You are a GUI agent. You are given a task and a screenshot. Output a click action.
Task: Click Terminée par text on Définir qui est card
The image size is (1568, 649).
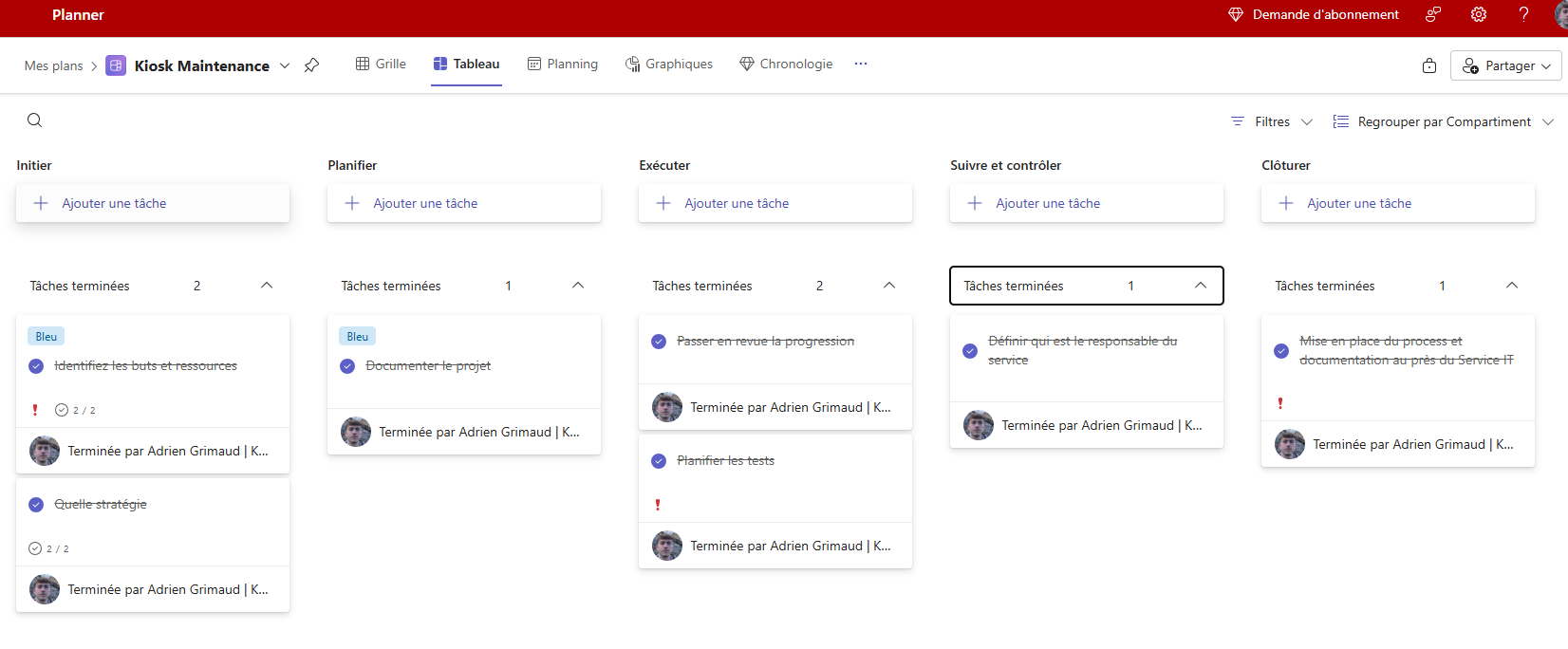pos(1102,425)
